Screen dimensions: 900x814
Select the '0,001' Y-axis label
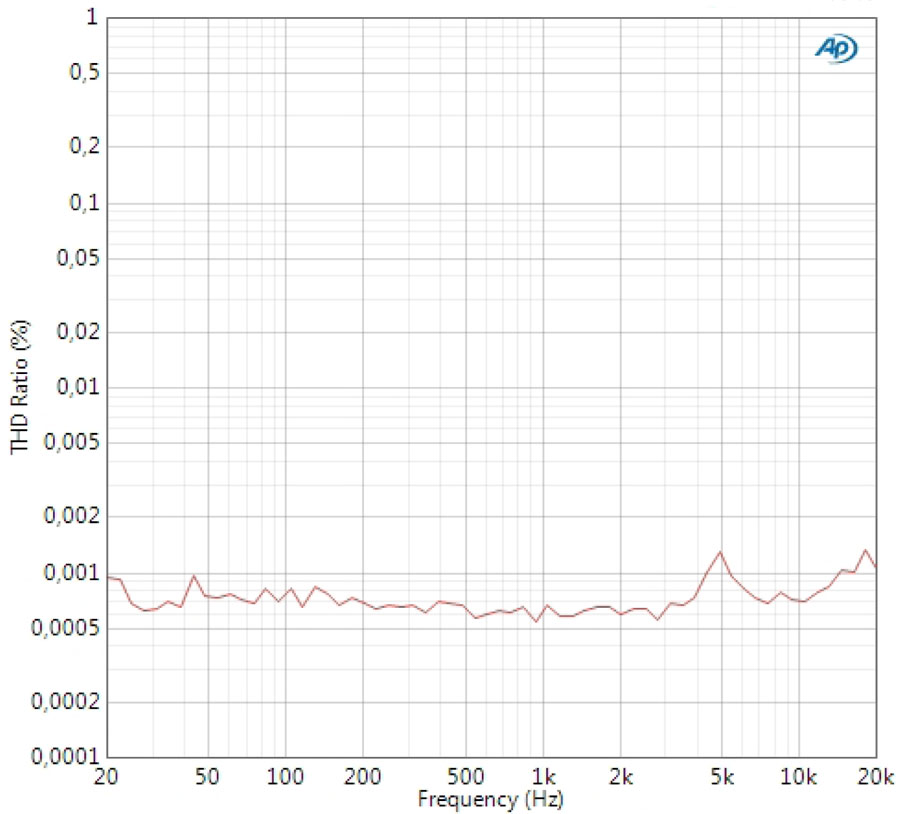(x=72, y=572)
